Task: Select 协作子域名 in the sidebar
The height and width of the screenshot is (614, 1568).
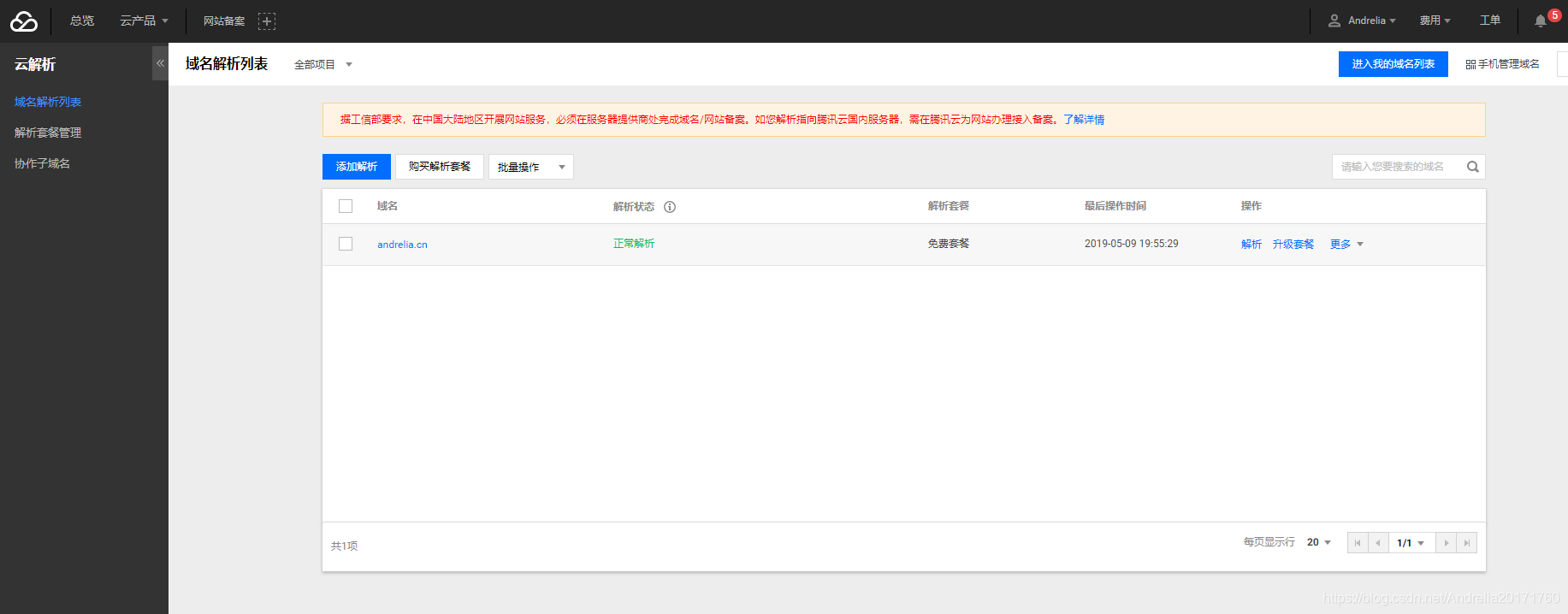Action: pyautogui.click(x=42, y=163)
